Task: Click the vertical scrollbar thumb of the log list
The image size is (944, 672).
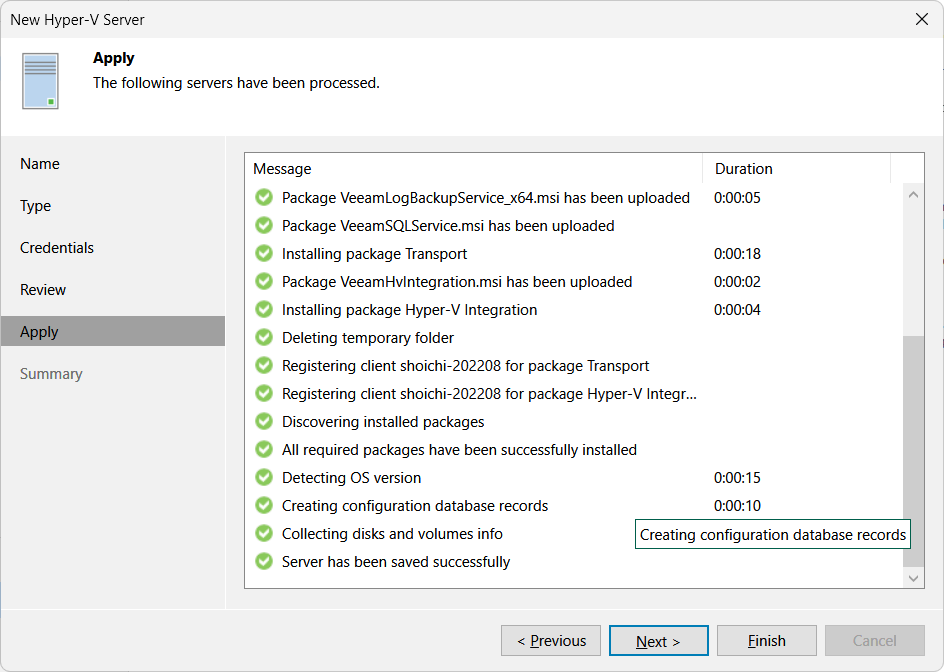Action: 913,452
